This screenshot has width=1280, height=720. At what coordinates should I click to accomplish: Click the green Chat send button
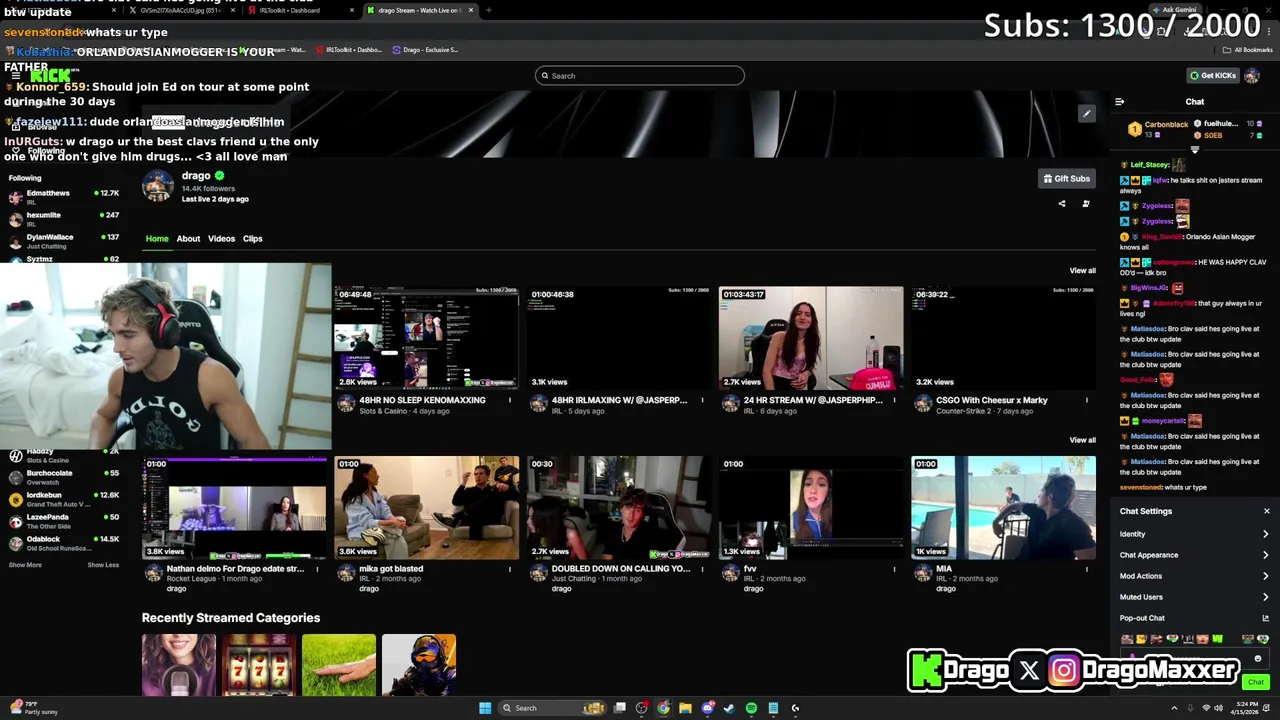[1256, 682]
